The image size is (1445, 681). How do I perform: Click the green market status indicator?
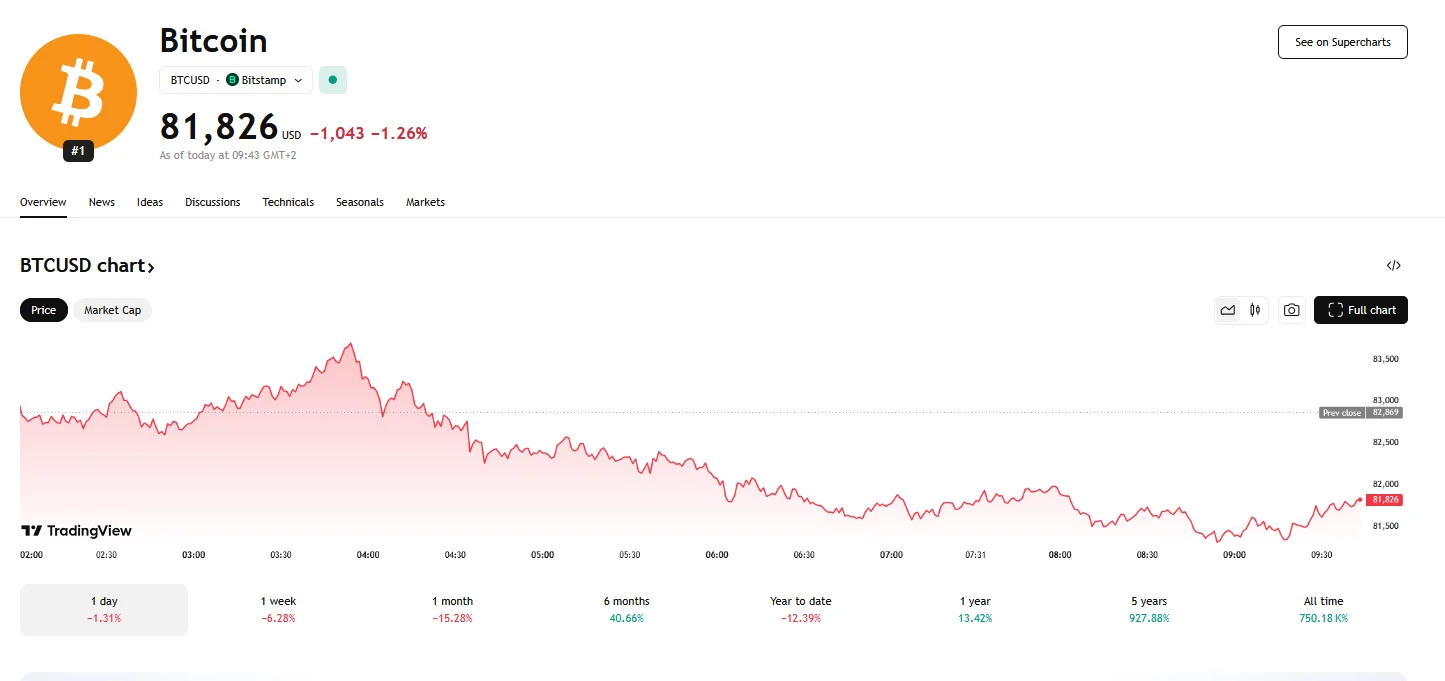(x=333, y=80)
